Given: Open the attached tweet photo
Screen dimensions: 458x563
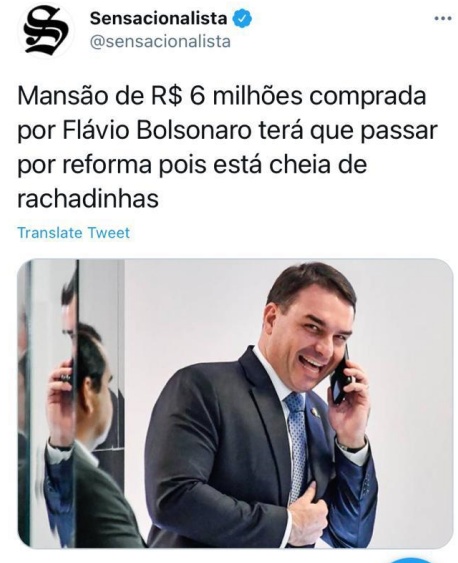Looking at the screenshot, I should coord(235,403).
